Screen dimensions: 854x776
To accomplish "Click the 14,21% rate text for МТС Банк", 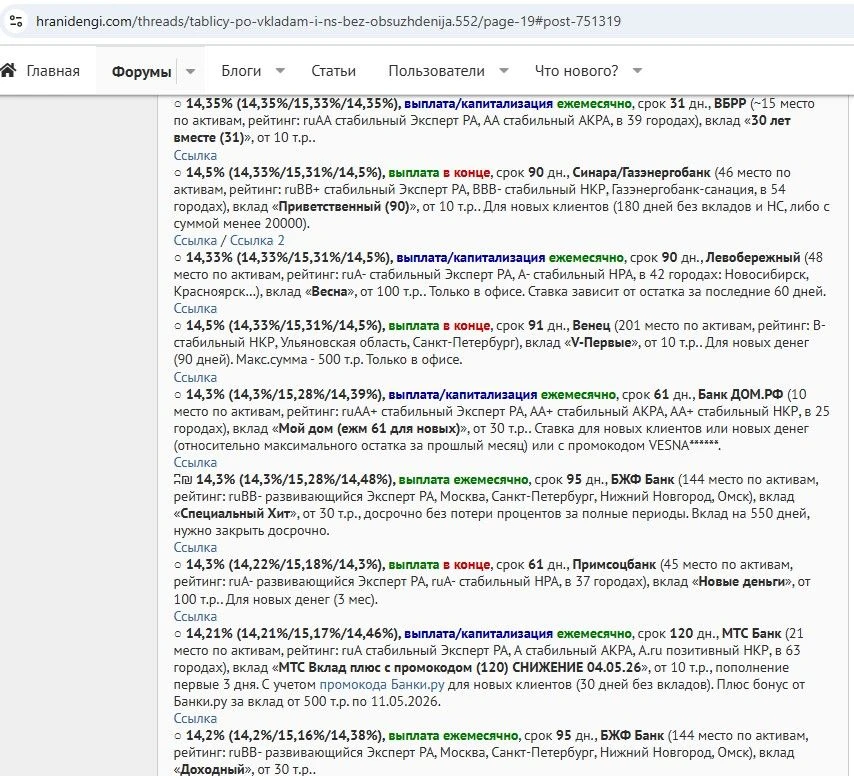I will click(x=209, y=634).
